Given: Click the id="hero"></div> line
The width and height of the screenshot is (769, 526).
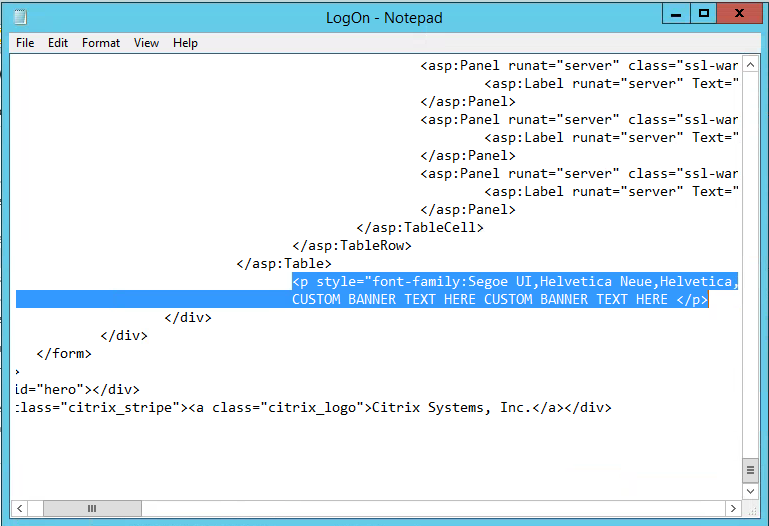Looking at the screenshot, I should click(x=77, y=390).
